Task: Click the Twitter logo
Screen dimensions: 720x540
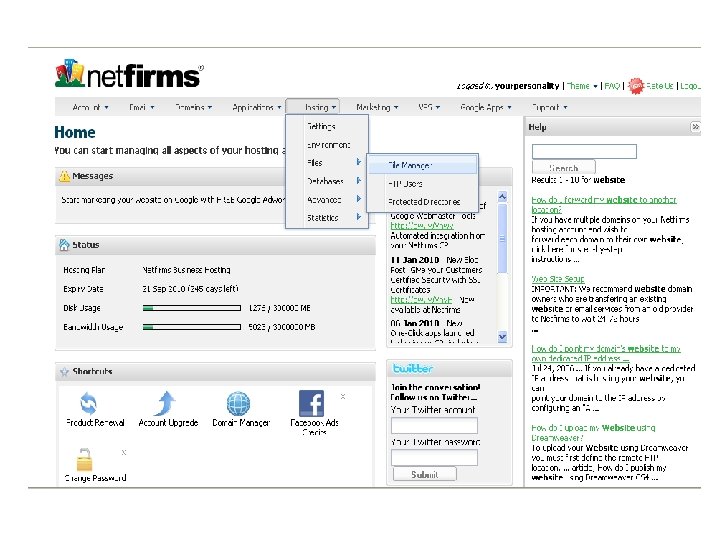Action: point(412,369)
